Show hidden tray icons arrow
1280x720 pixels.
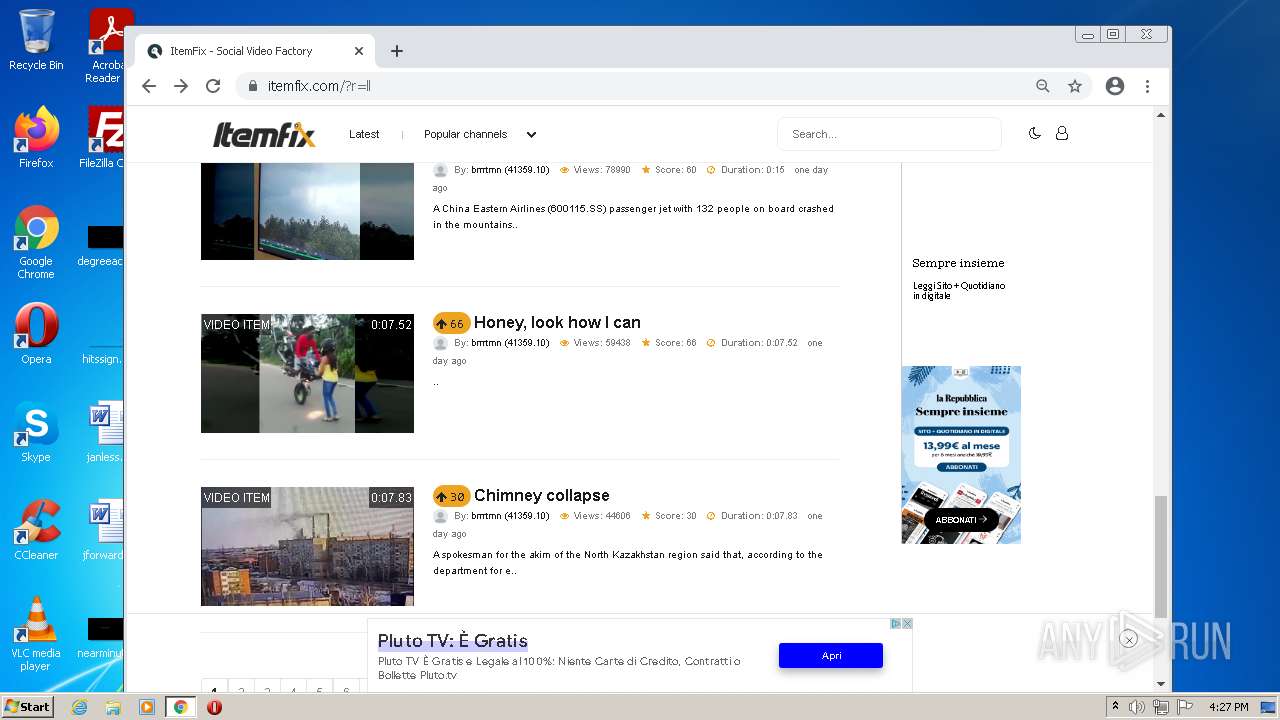(x=1115, y=707)
